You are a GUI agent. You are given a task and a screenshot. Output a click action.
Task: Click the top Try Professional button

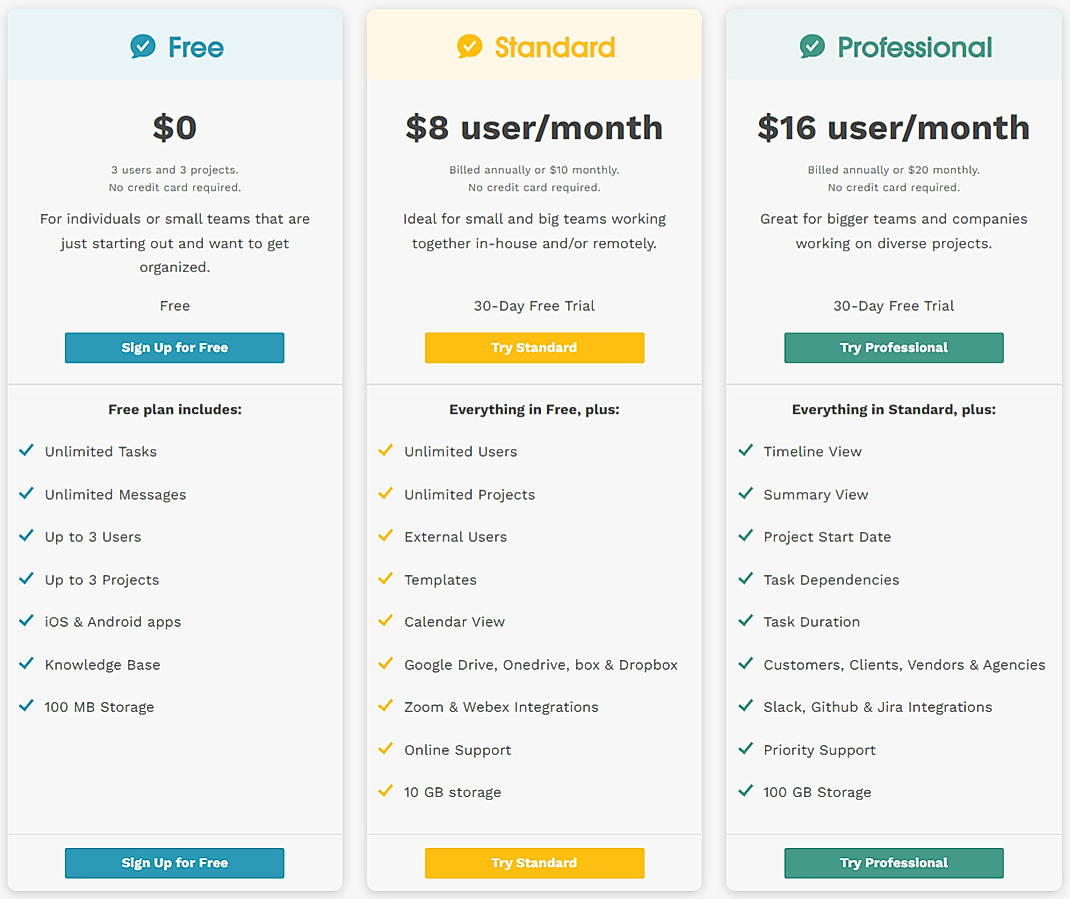coord(893,347)
